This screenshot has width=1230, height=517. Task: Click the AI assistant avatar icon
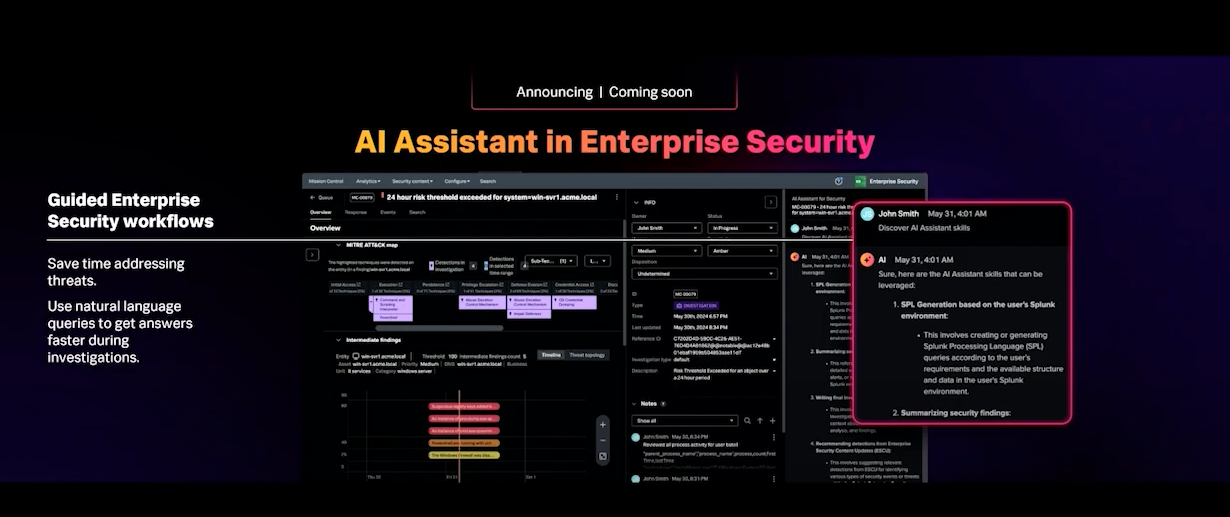click(x=866, y=259)
